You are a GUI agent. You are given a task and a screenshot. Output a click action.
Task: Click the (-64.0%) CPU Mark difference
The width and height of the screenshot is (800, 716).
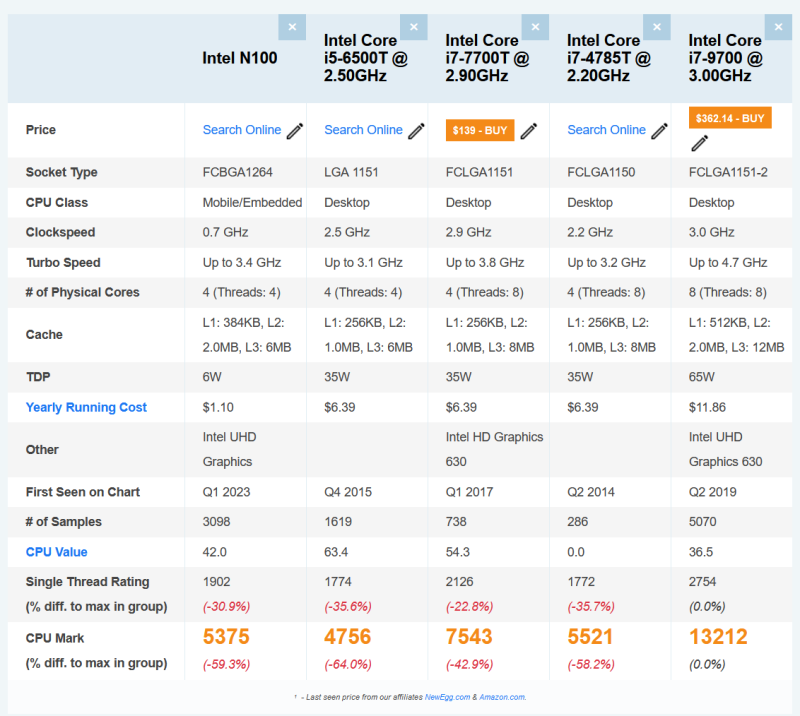pos(348,664)
